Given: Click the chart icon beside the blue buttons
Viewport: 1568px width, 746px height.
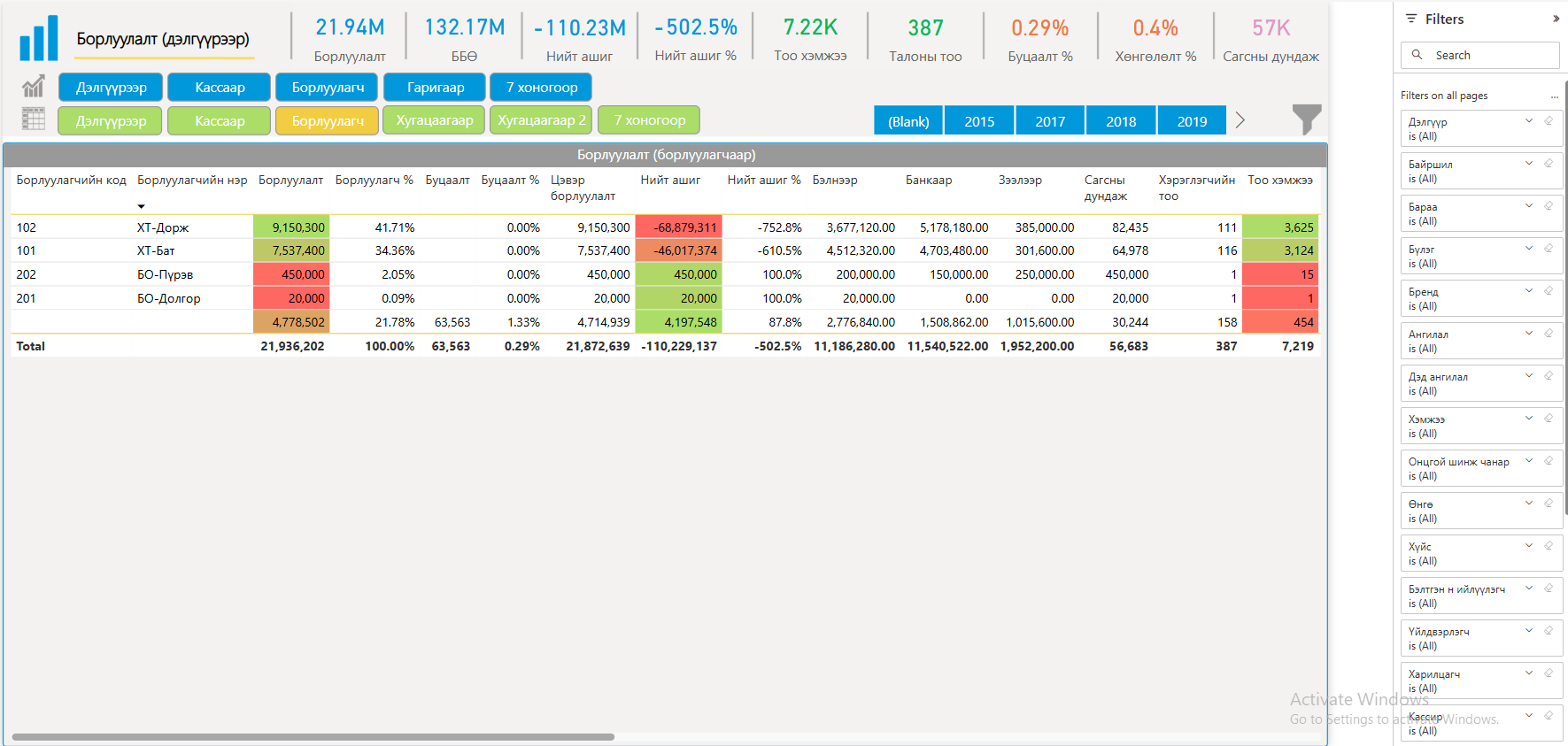Looking at the screenshot, I should 34,87.
